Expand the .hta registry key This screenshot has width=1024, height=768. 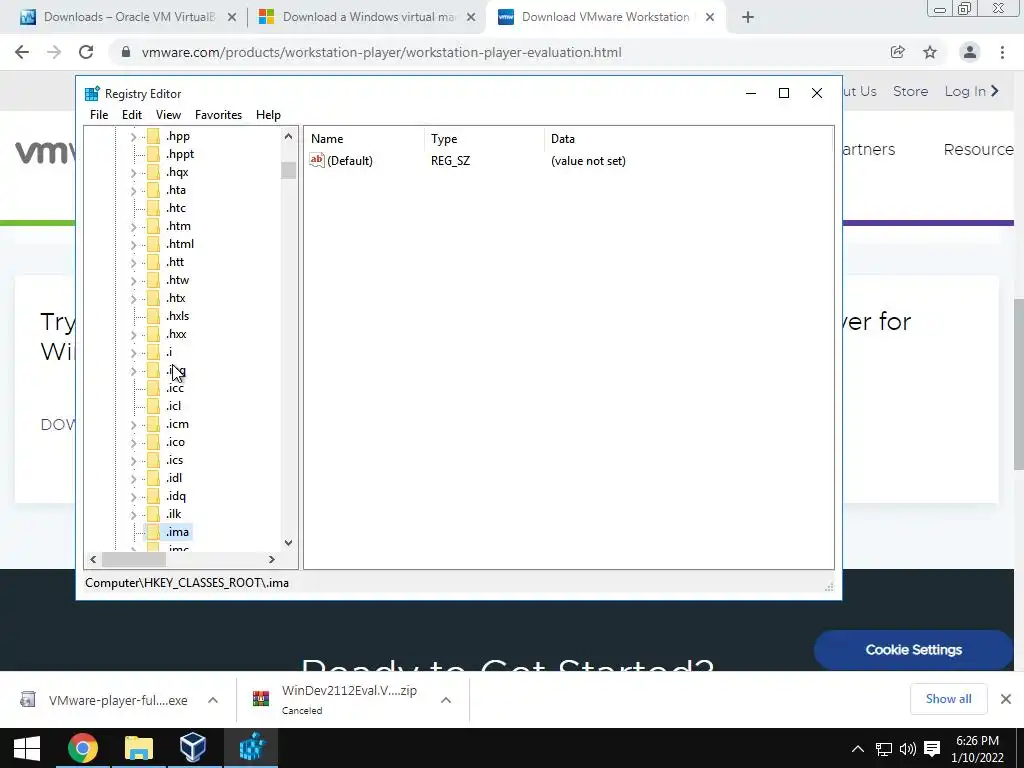tap(133, 190)
